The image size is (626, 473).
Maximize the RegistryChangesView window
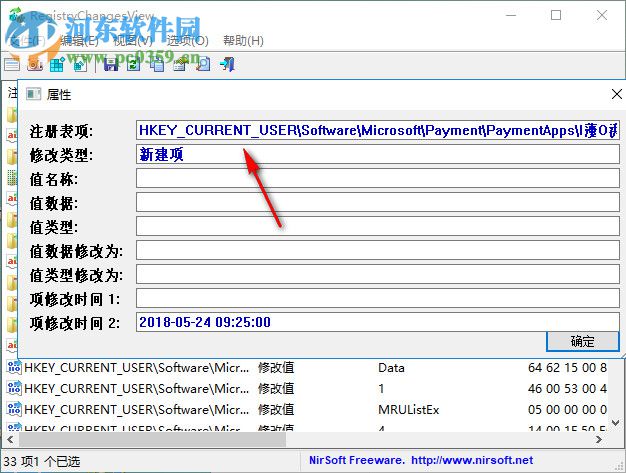556,15
